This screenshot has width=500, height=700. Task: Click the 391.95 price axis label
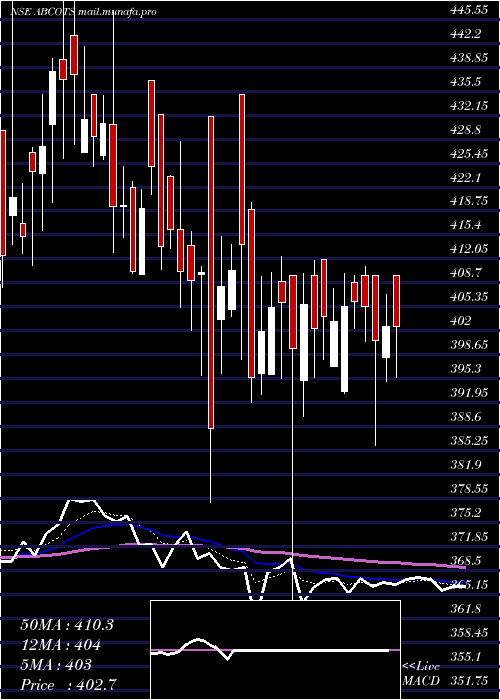coord(469,393)
